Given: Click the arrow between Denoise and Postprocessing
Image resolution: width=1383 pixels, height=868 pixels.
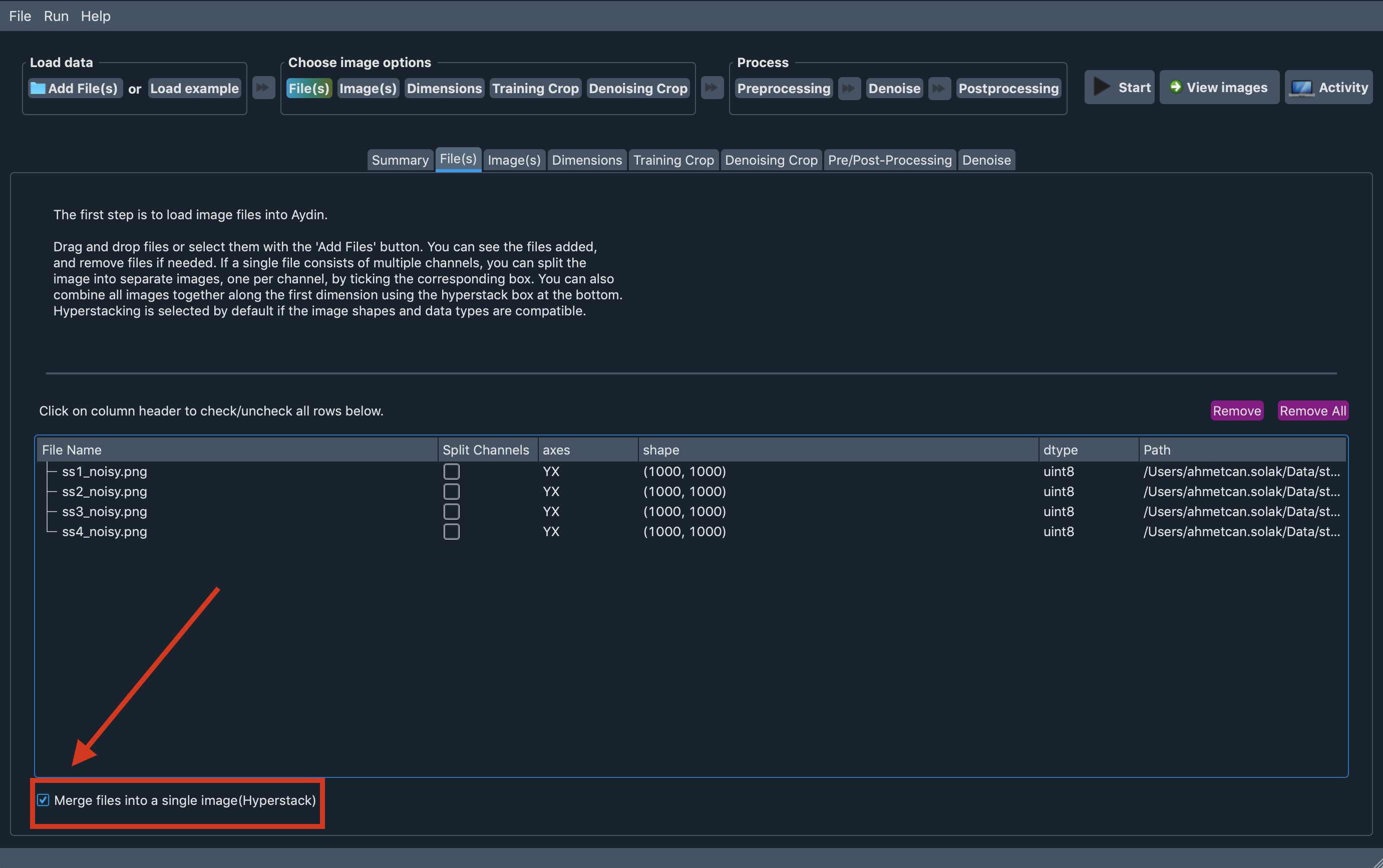Looking at the screenshot, I should coord(939,89).
